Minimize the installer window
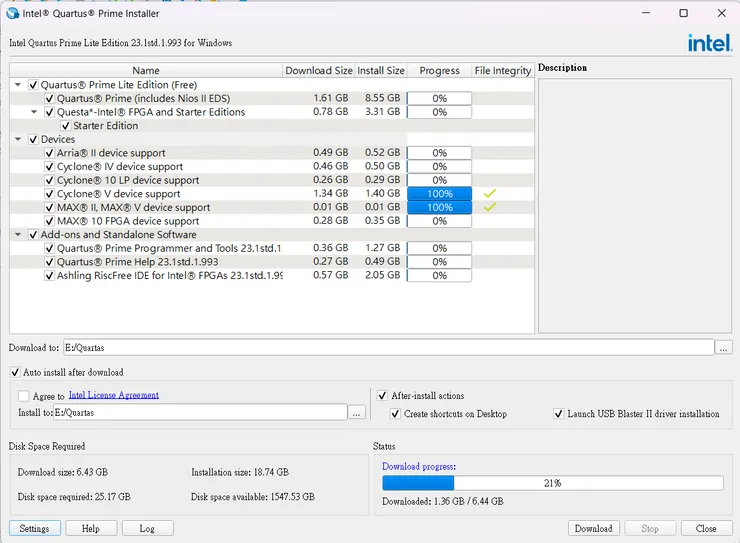The height and width of the screenshot is (543, 740). [646, 13]
